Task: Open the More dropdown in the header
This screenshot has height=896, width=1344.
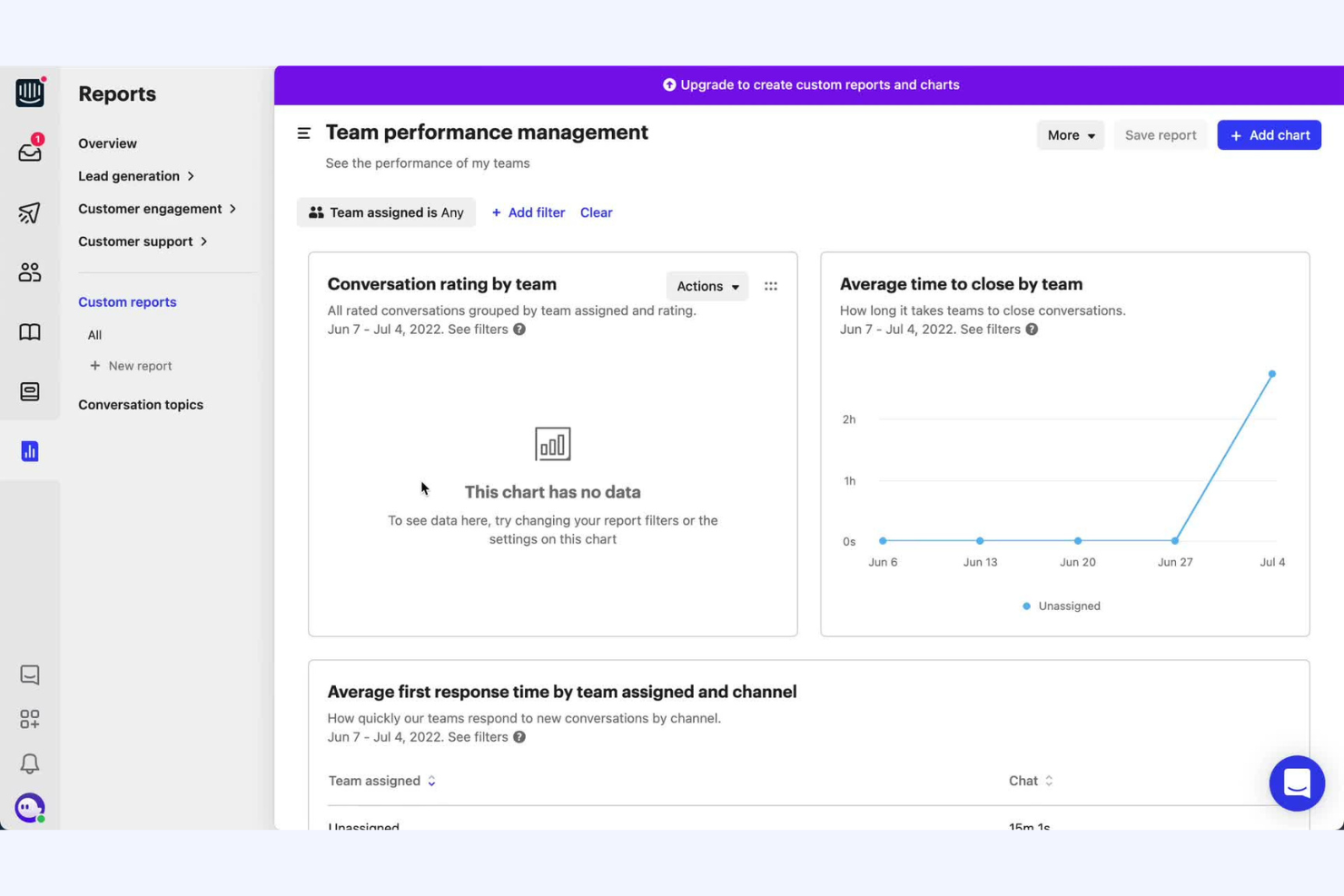Action: (x=1070, y=134)
